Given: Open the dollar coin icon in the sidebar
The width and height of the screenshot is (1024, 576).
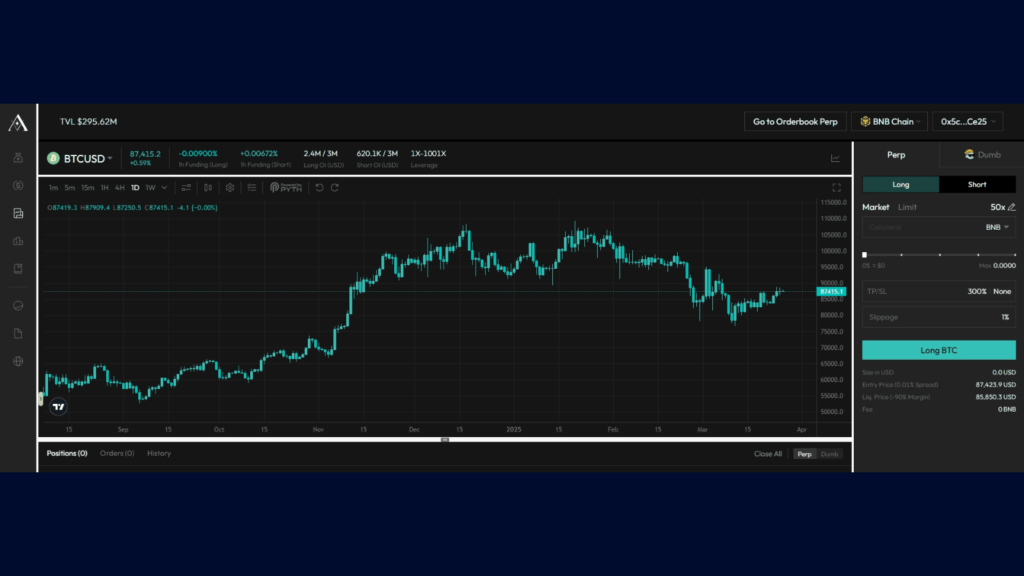Looking at the screenshot, I should pyautogui.click(x=18, y=185).
